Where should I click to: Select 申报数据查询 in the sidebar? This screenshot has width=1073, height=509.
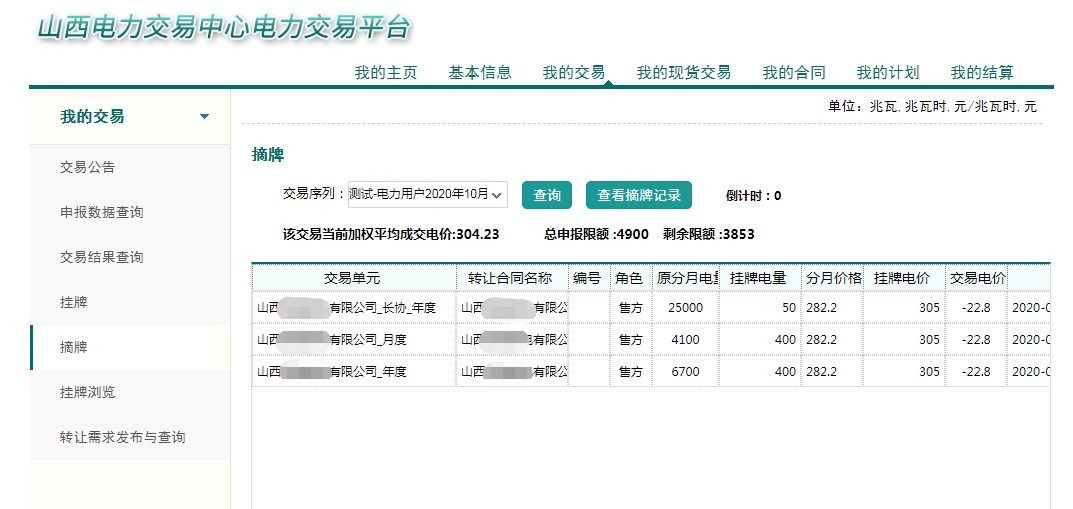102,212
